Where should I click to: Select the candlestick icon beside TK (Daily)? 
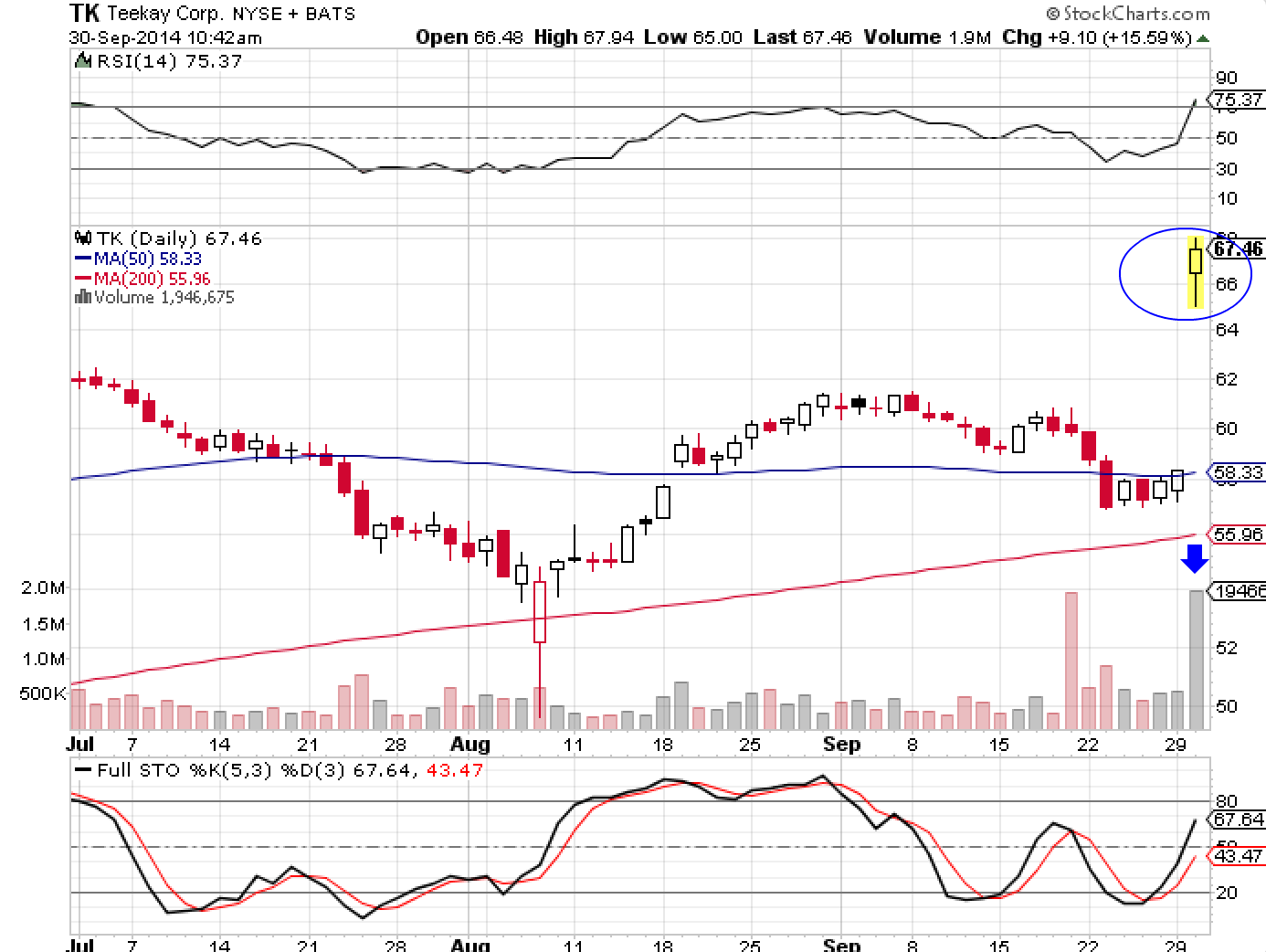[x=81, y=238]
